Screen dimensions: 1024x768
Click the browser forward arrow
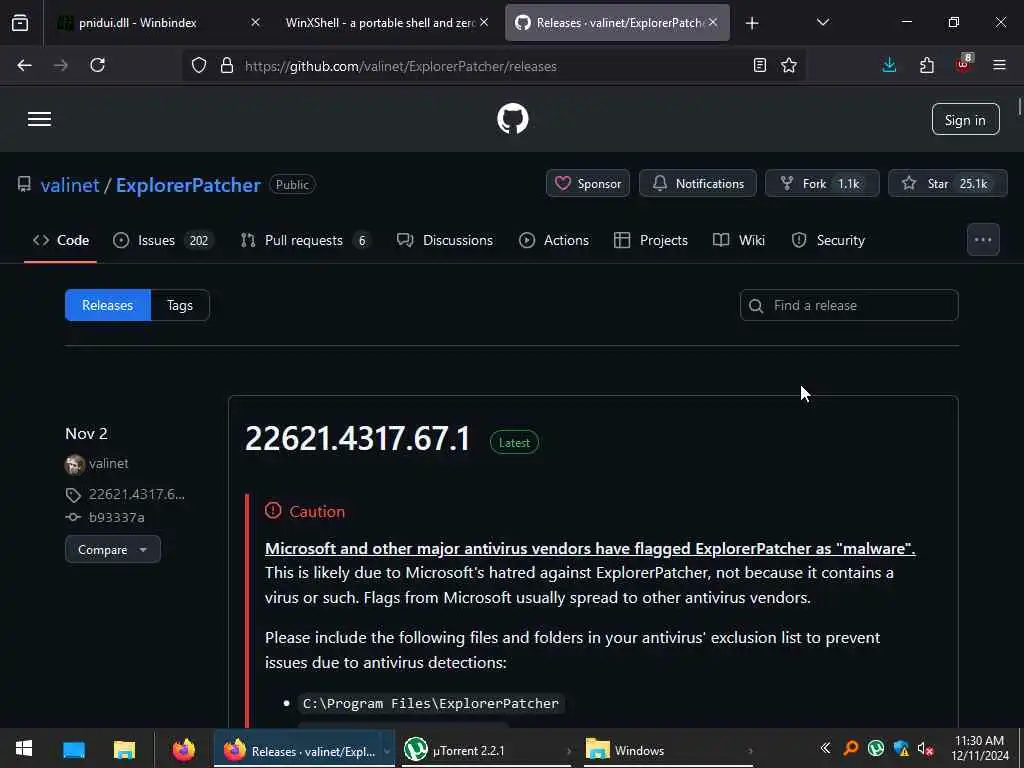coord(61,65)
